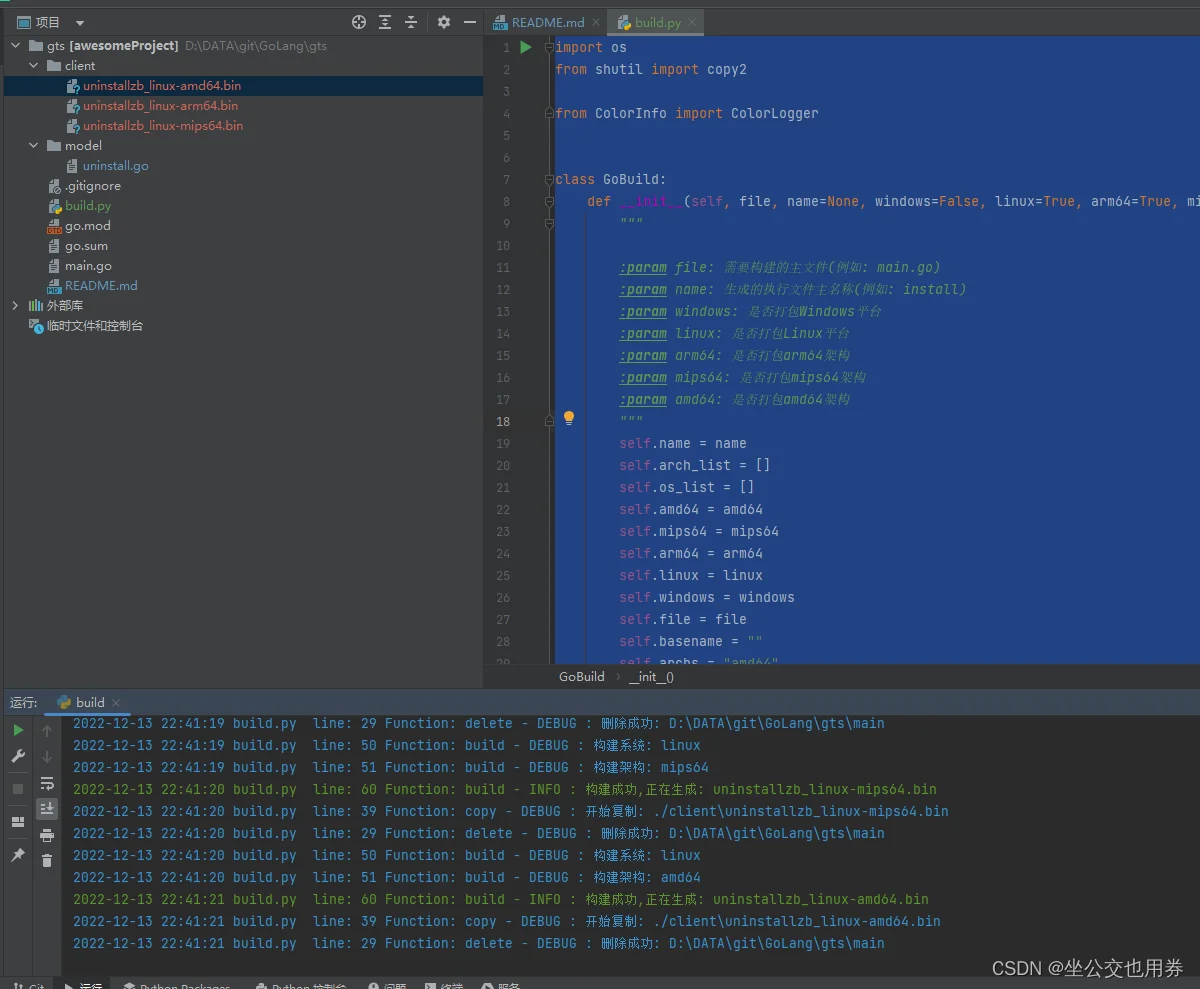Fold the import marker at line 4
Screen dimensions: 1200x989
(549, 113)
